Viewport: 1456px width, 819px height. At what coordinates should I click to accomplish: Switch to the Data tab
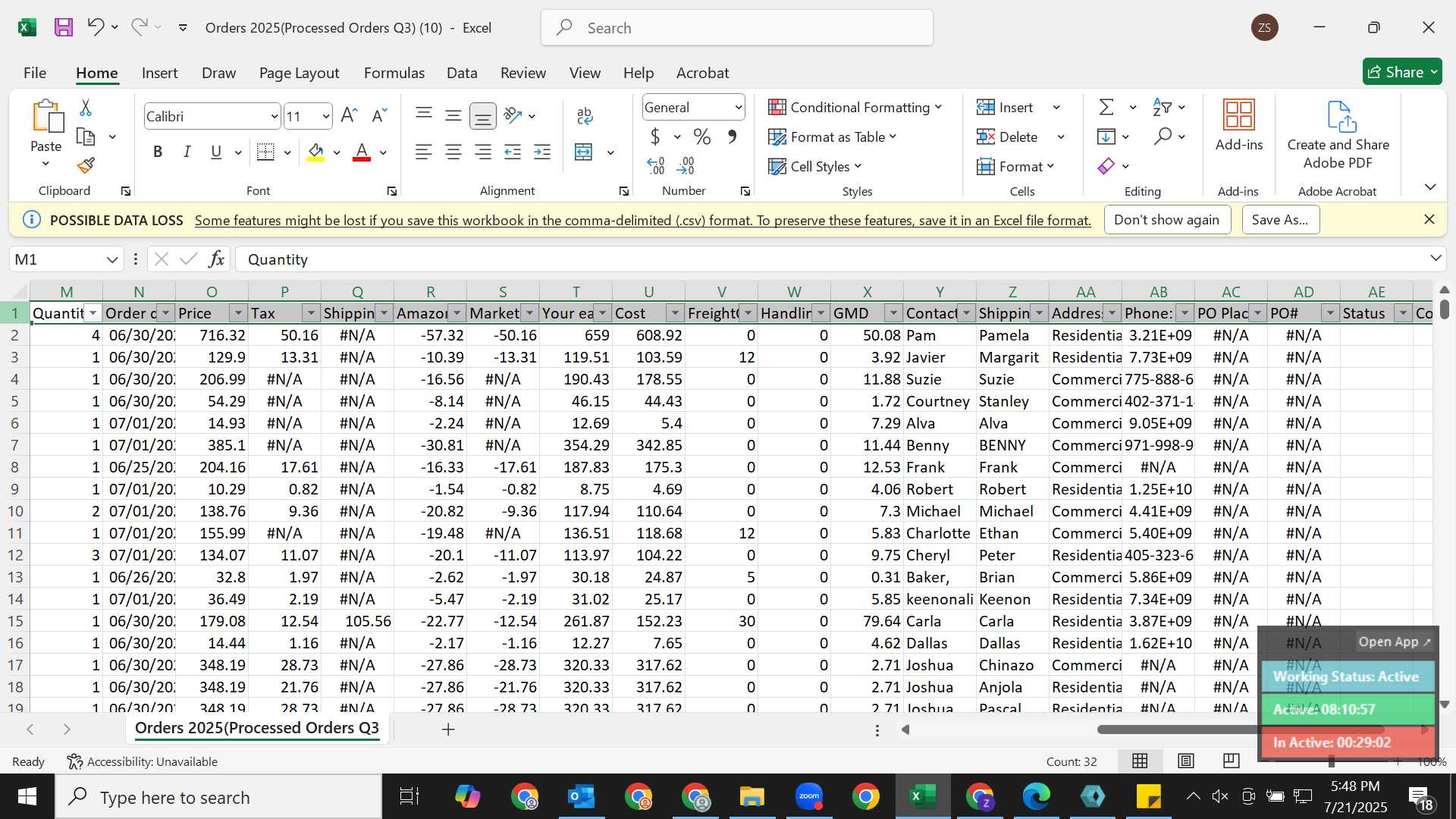(x=462, y=73)
